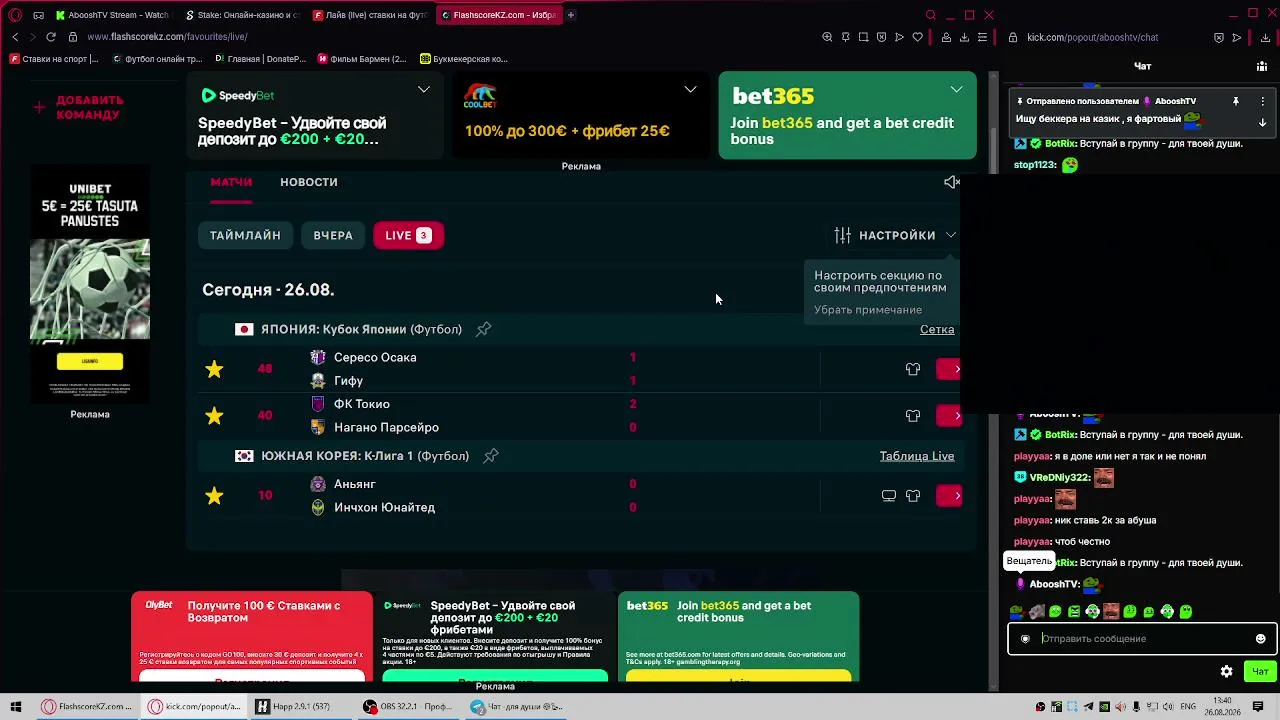Open emoji picker in Kick chat input
This screenshot has width=1280, height=720.
click(x=1261, y=639)
